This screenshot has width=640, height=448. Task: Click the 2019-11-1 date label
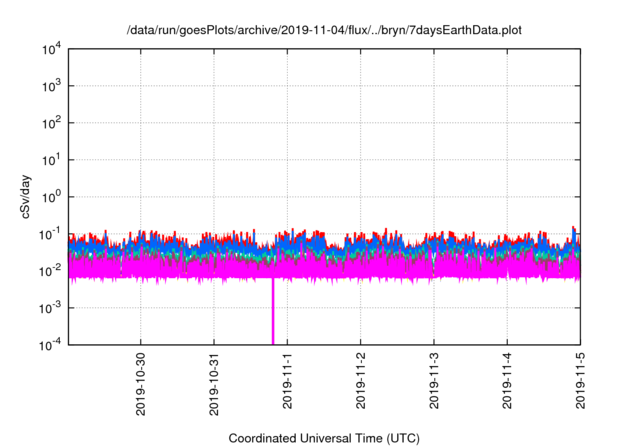point(287,381)
